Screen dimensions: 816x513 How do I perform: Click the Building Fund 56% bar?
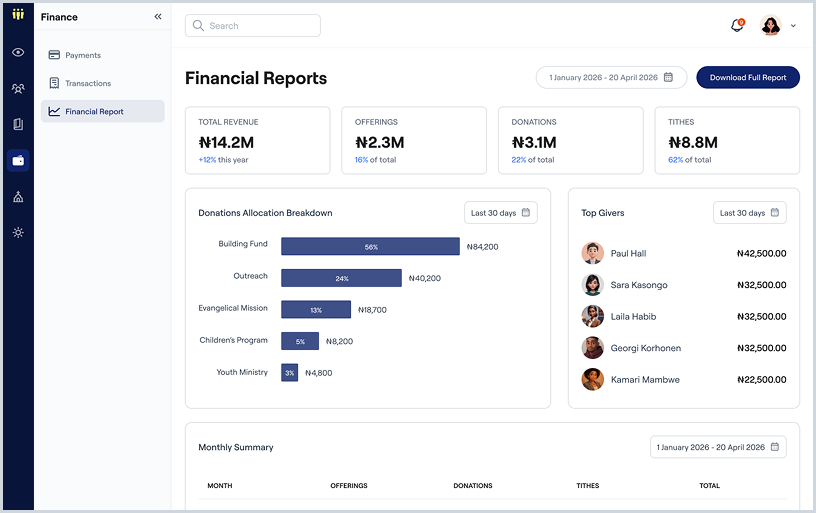click(x=371, y=247)
